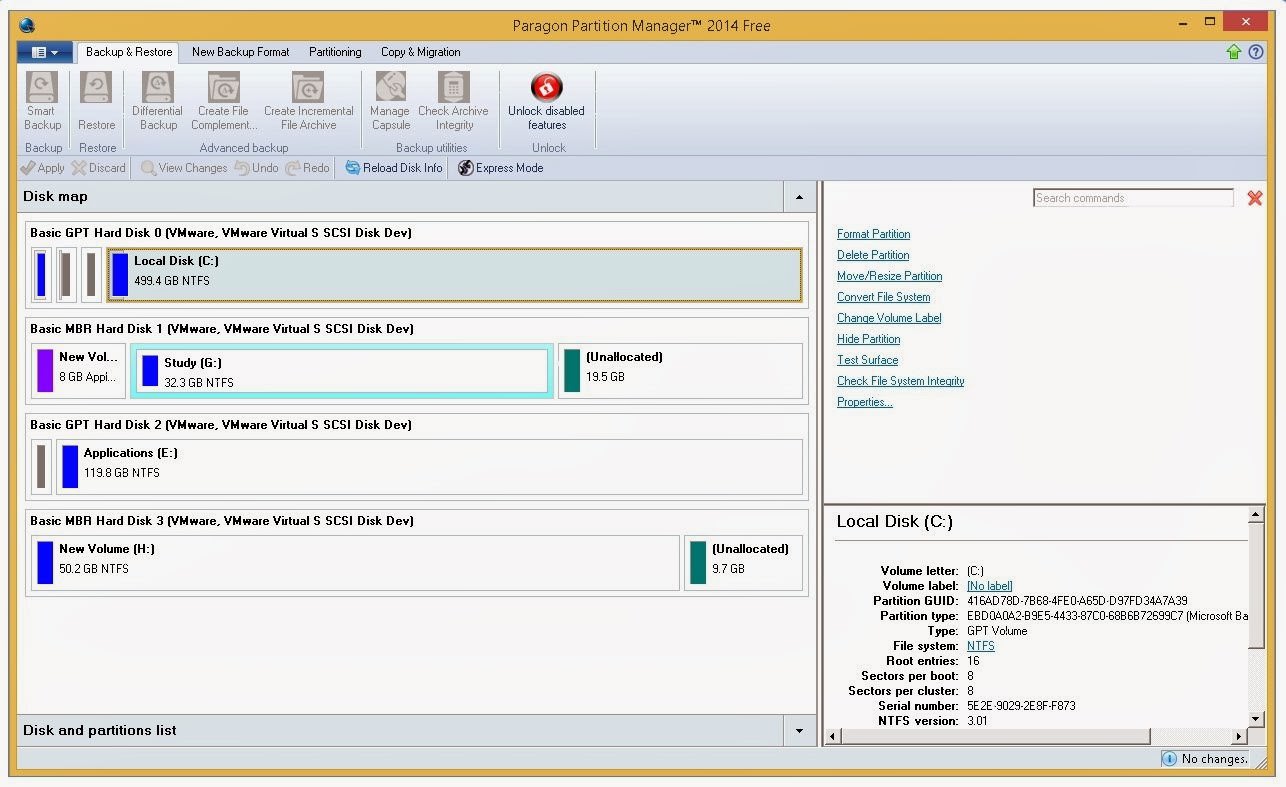Click the Restore ribbon icon
The width and height of the screenshot is (1286, 787).
97,87
